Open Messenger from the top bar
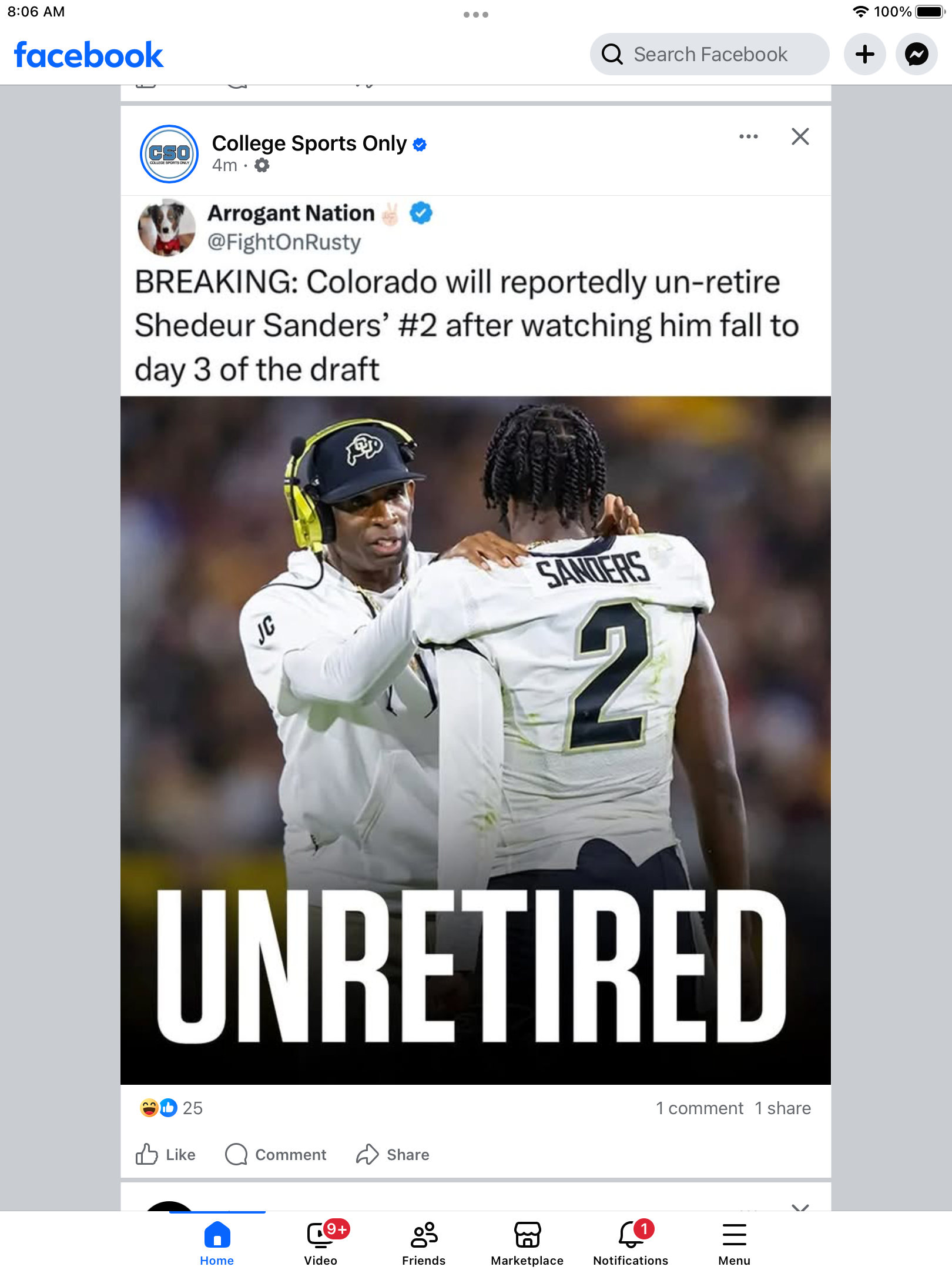952x1270 pixels. click(x=916, y=54)
